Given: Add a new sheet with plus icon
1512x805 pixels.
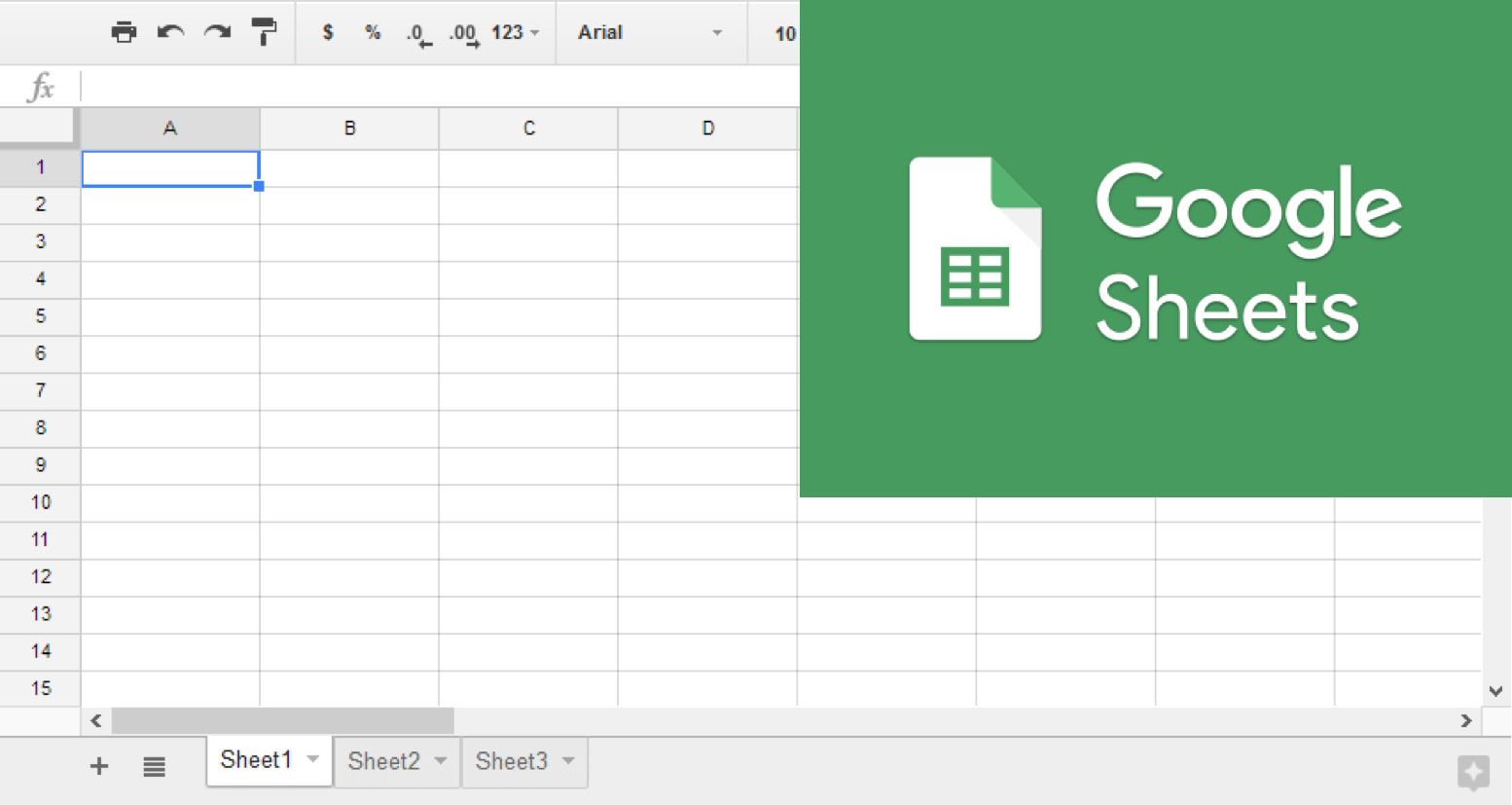Looking at the screenshot, I should (98, 766).
